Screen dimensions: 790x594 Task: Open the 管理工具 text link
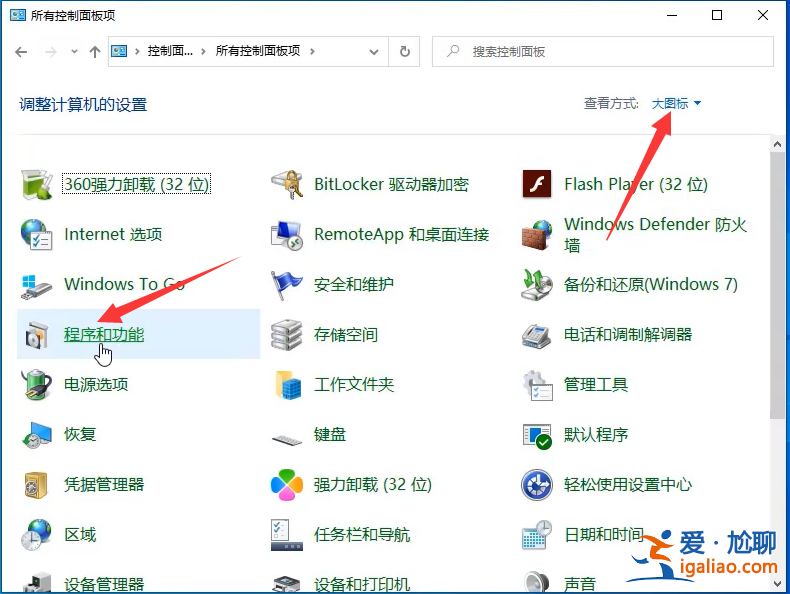pos(596,384)
